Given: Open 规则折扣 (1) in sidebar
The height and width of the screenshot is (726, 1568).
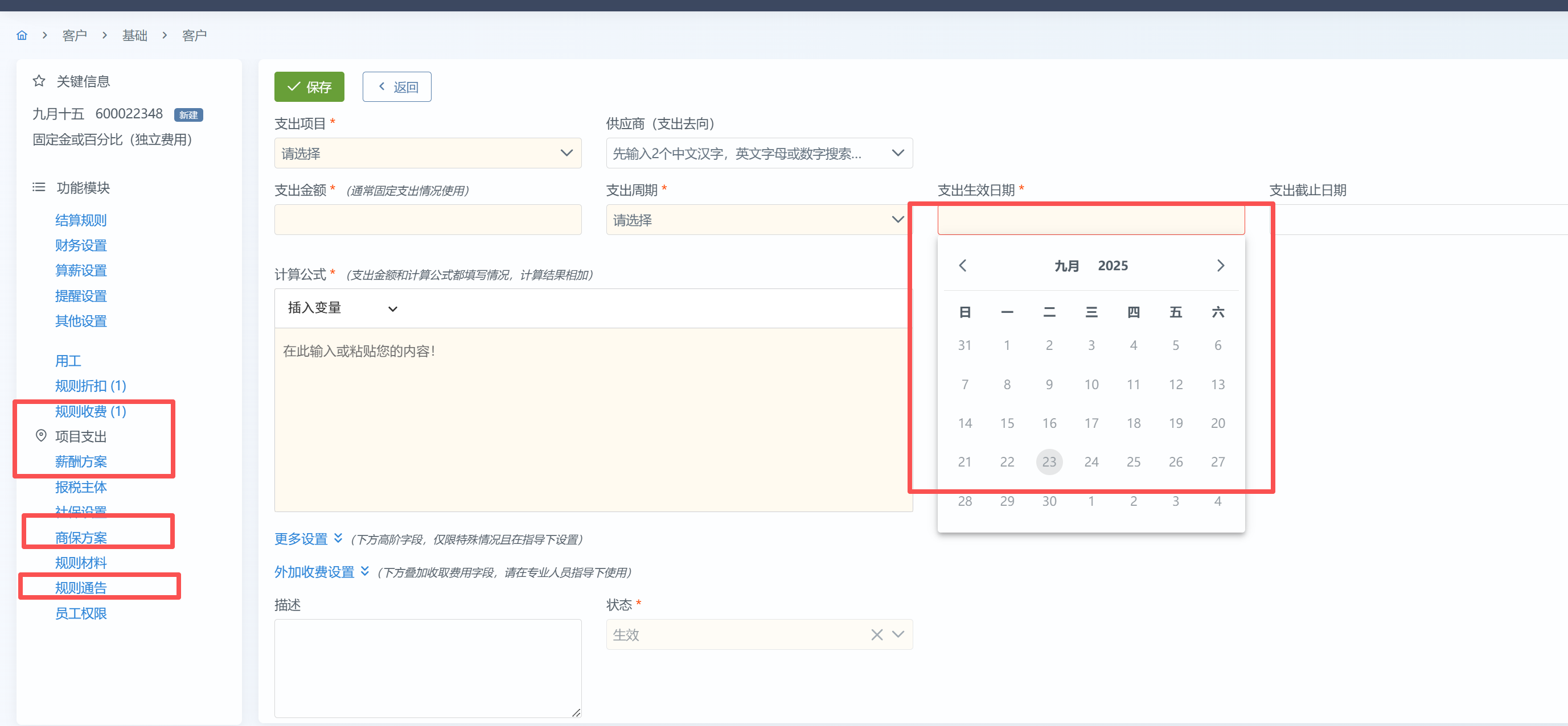Looking at the screenshot, I should 90,386.
